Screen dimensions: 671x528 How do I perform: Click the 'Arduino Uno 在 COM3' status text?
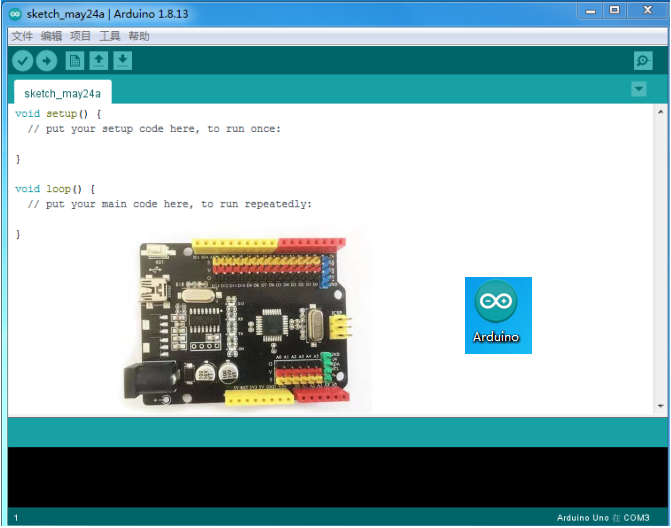tap(603, 518)
